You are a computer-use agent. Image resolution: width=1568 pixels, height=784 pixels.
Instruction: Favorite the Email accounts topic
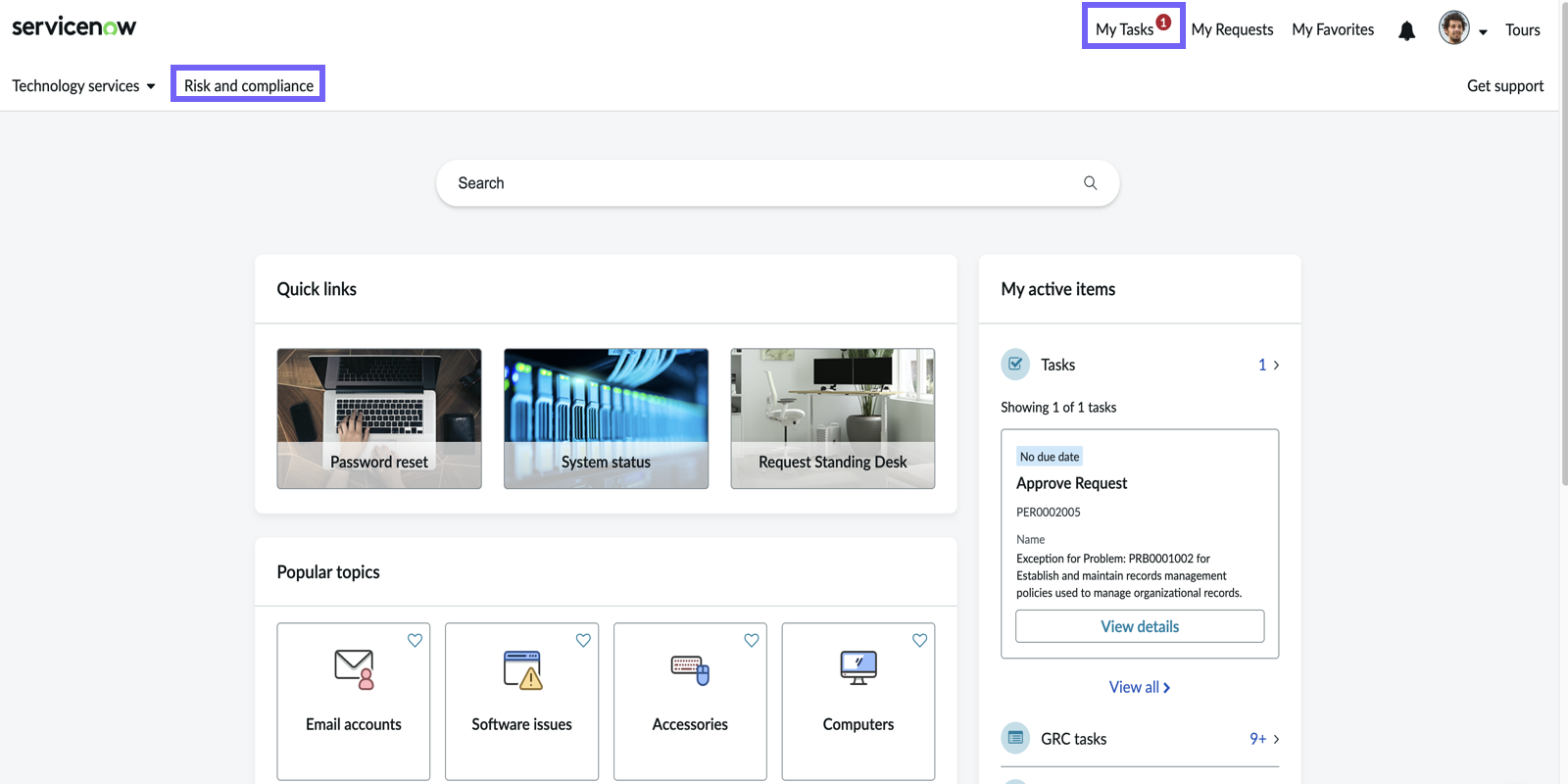[x=415, y=640]
